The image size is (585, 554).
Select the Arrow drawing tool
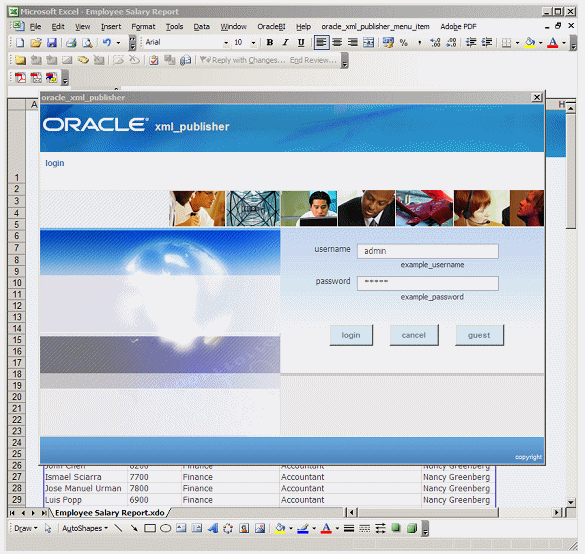pyautogui.click(x=134, y=528)
